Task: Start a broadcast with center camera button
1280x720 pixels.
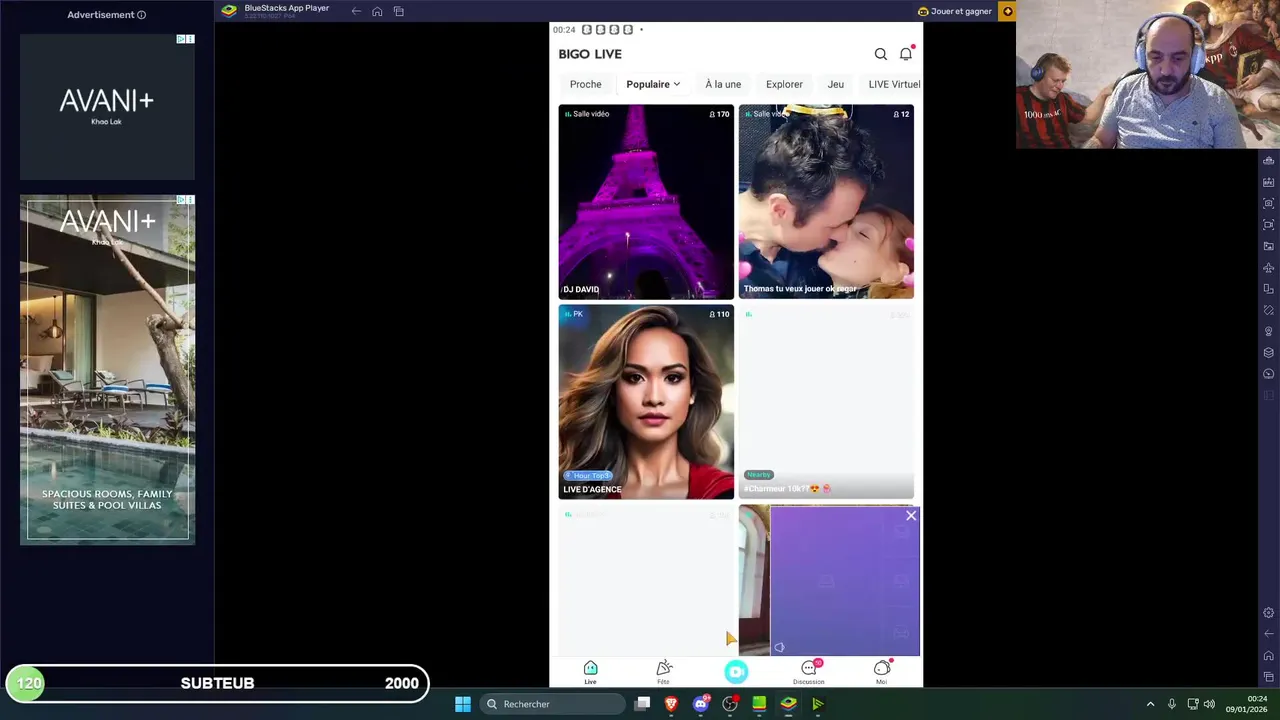Action: pyautogui.click(x=736, y=672)
